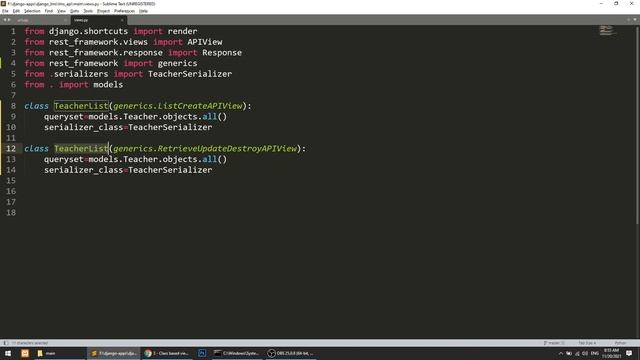Open the Find menu

click(x=49, y=11)
